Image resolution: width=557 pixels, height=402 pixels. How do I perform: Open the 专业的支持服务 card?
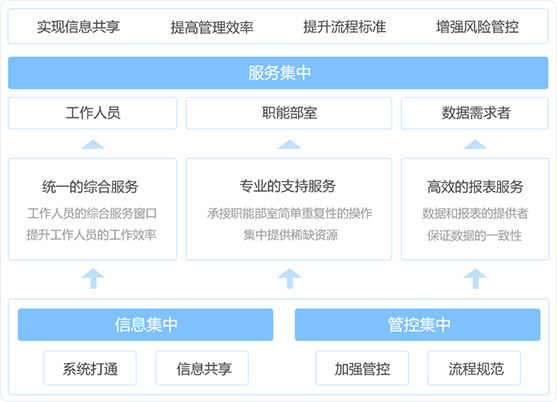tap(289, 209)
